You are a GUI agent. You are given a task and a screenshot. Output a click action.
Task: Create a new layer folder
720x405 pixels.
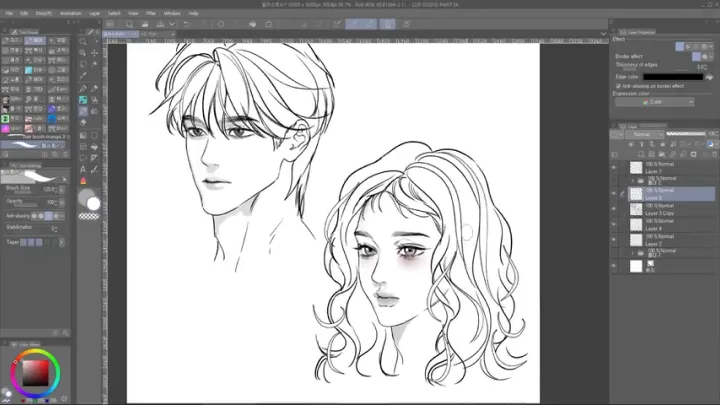click(x=662, y=154)
